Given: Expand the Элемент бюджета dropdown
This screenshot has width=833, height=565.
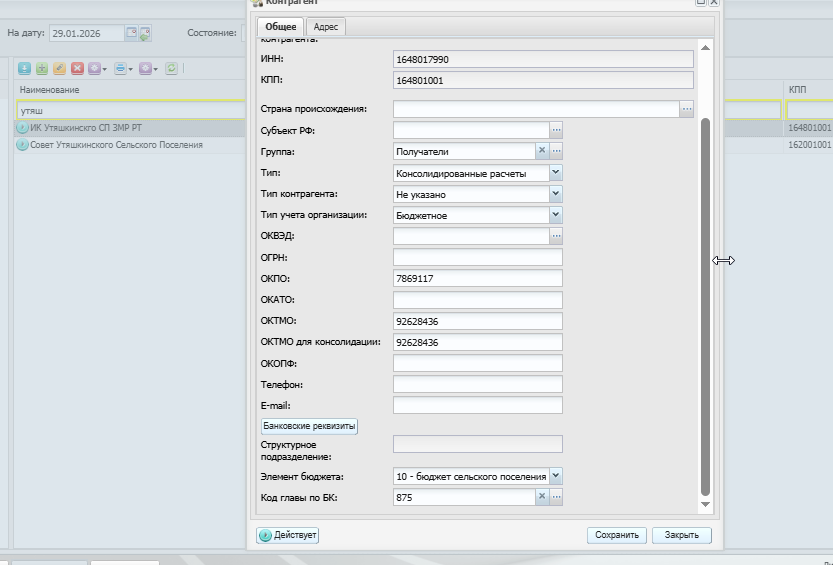Looking at the screenshot, I should 556,476.
